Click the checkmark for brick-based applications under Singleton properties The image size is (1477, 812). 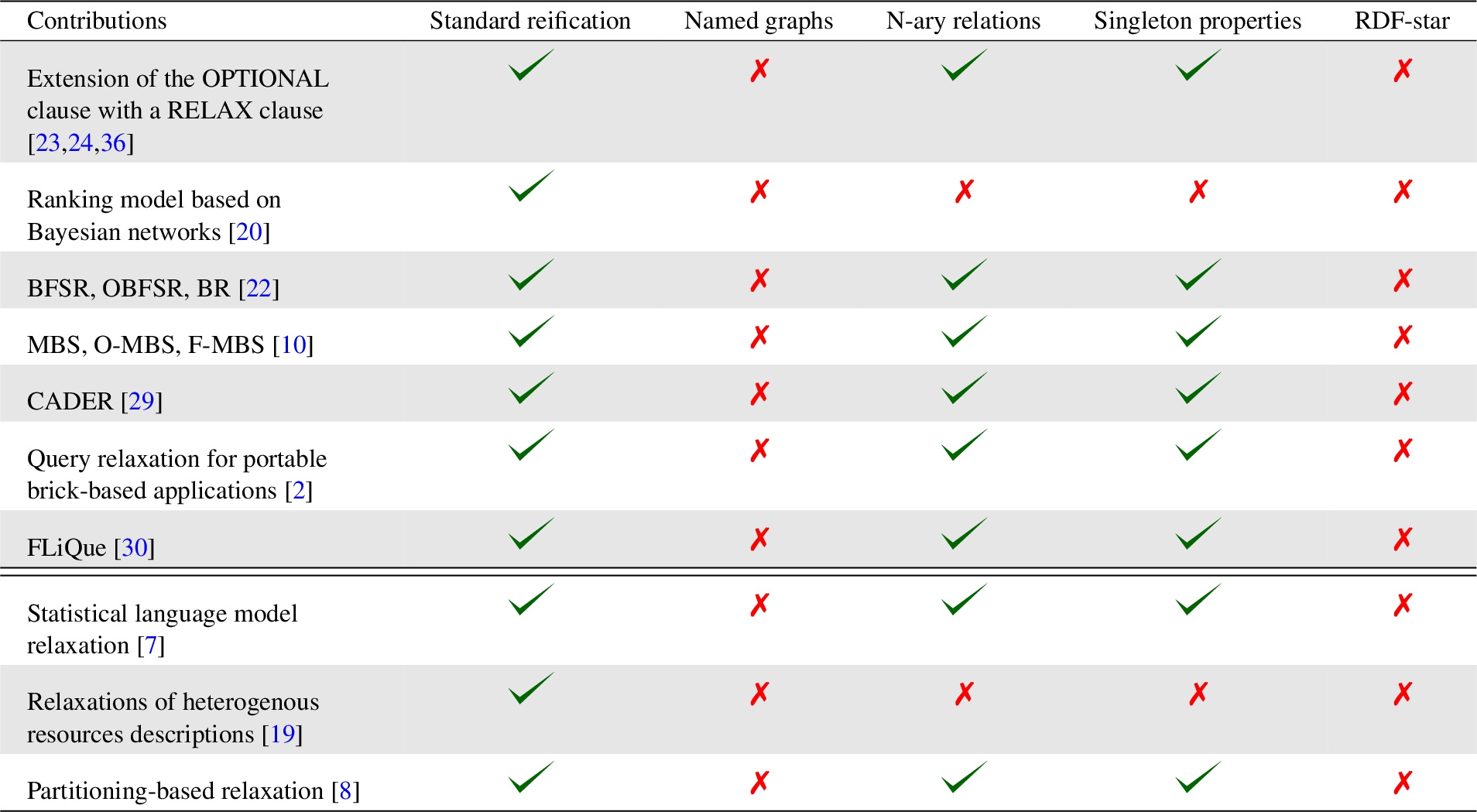click(1198, 445)
